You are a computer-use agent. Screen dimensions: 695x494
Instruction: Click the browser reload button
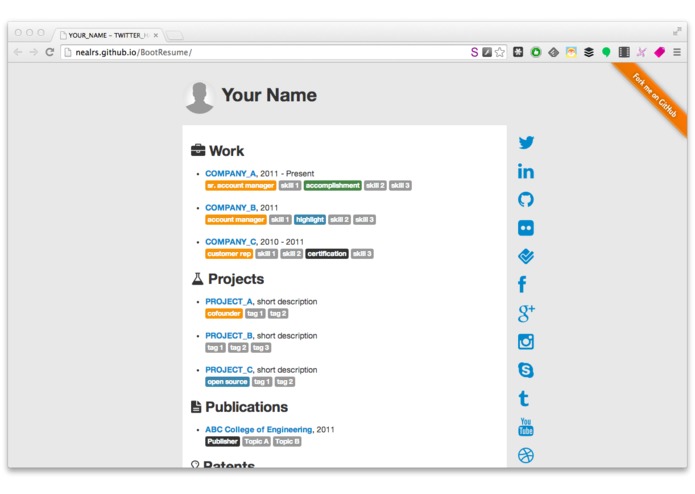click(x=50, y=52)
